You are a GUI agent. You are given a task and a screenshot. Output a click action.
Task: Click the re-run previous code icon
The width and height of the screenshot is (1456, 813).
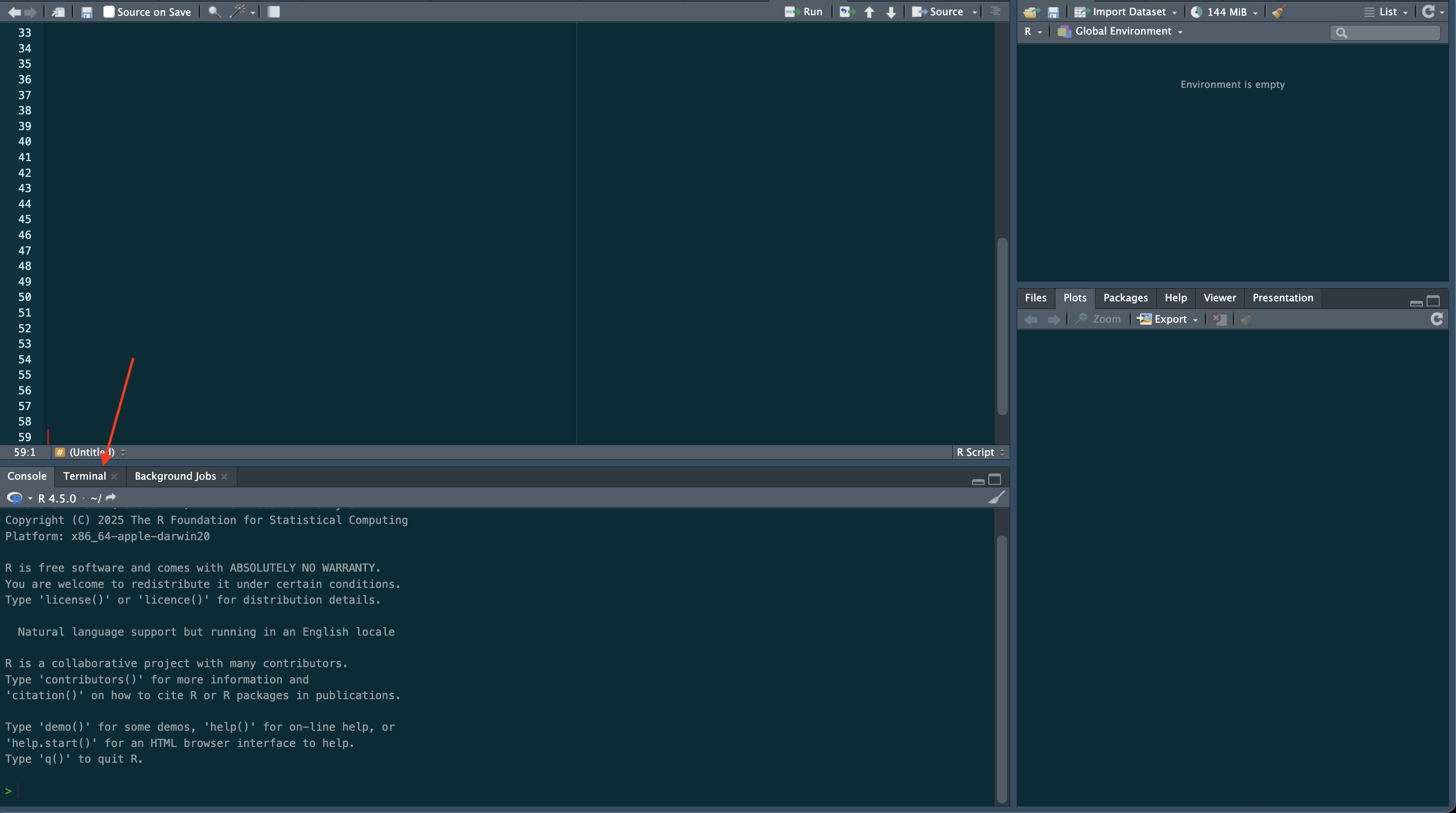tap(846, 12)
